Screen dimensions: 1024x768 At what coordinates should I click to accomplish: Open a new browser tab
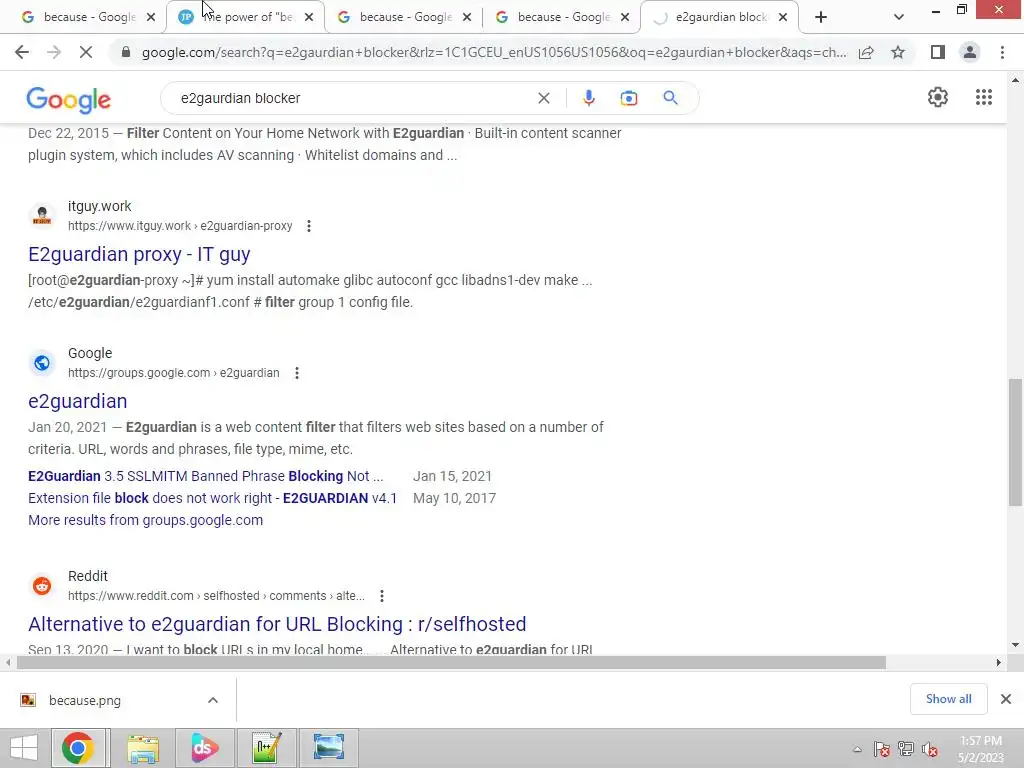click(821, 18)
